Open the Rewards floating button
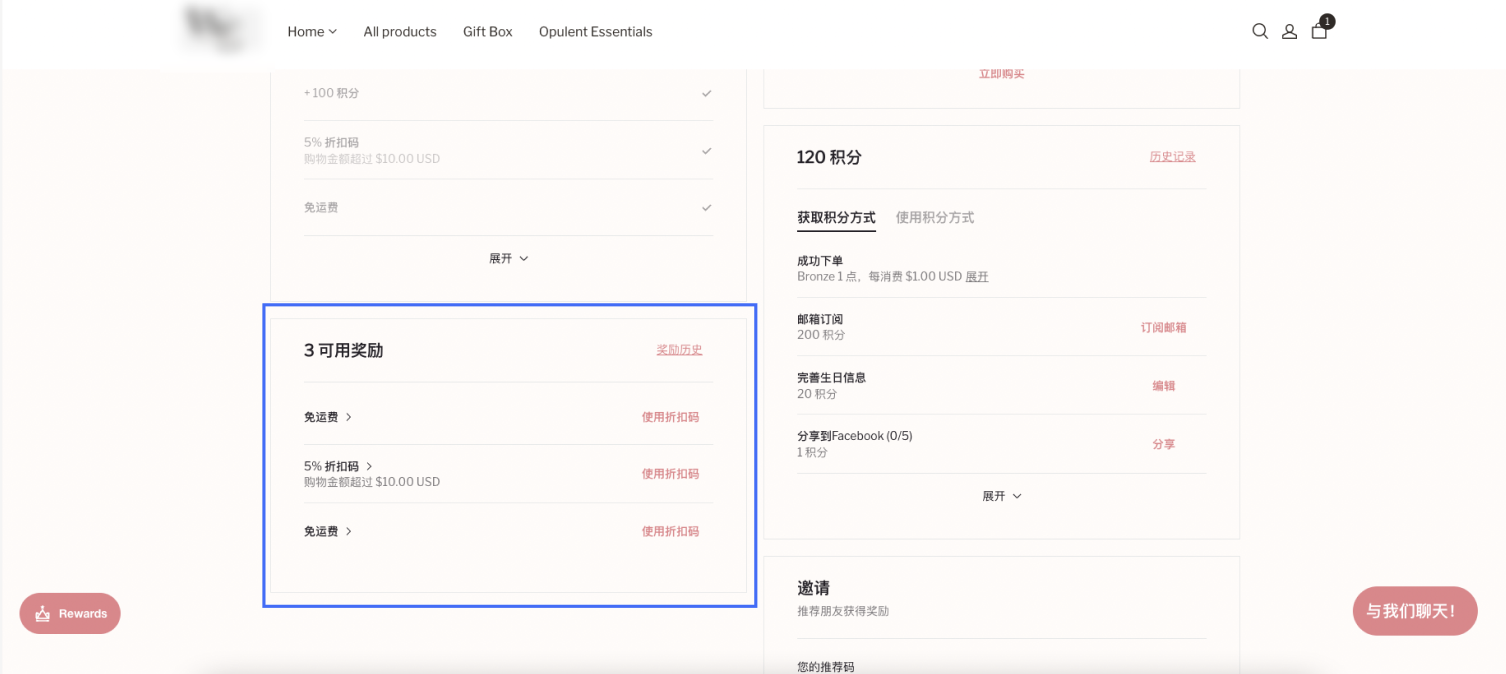This screenshot has height=674, width=1506. click(70, 613)
